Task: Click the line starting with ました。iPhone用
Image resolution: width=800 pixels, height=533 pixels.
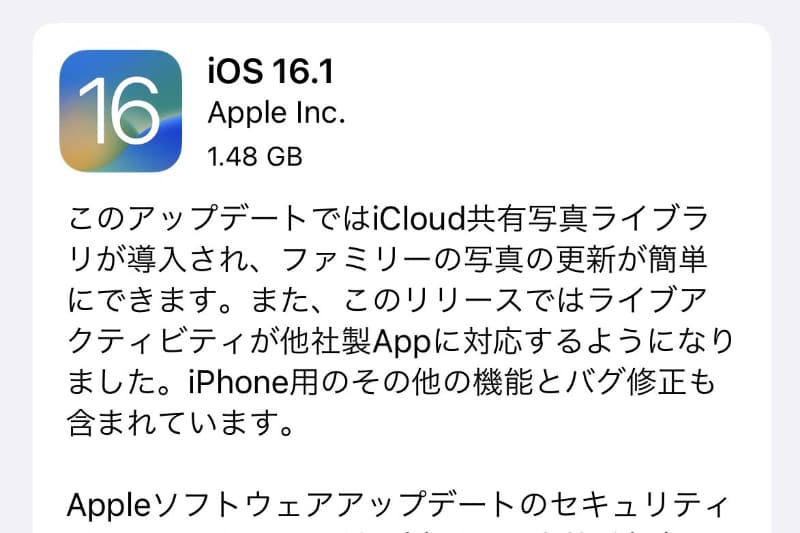Action: pyautogui.click(x=391, y=382)
